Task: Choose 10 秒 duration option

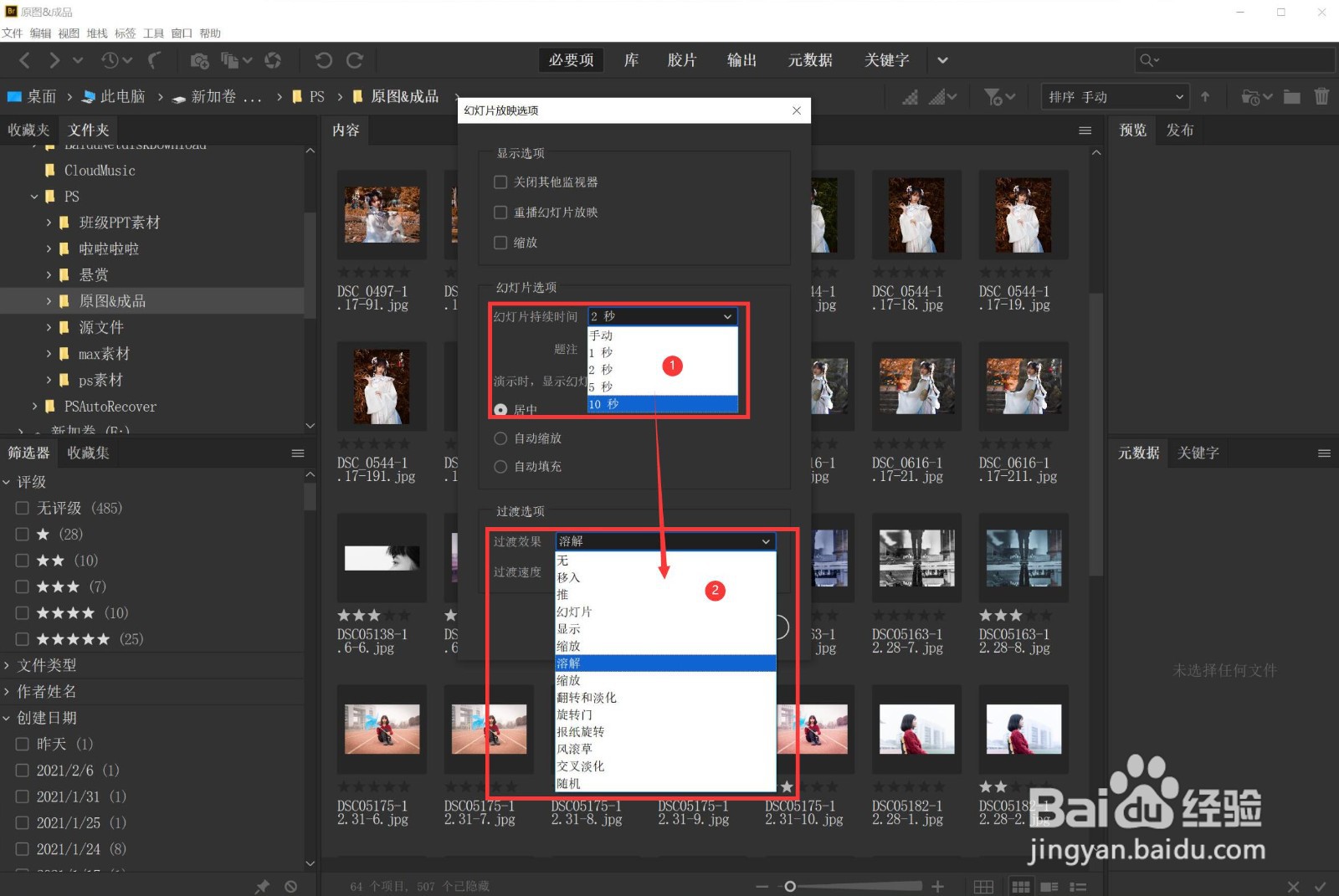Action: (x=663, y=404)
